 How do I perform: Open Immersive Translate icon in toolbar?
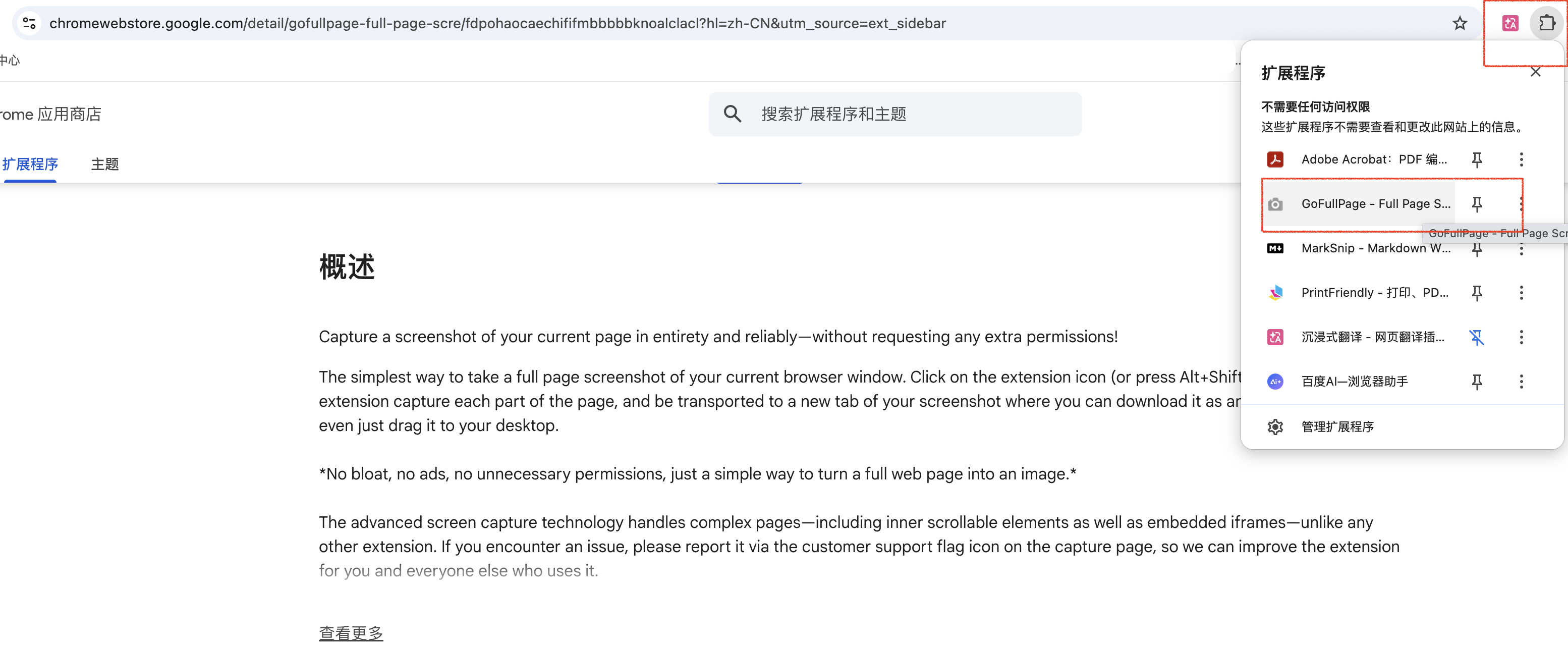(x=1510, y=23)
